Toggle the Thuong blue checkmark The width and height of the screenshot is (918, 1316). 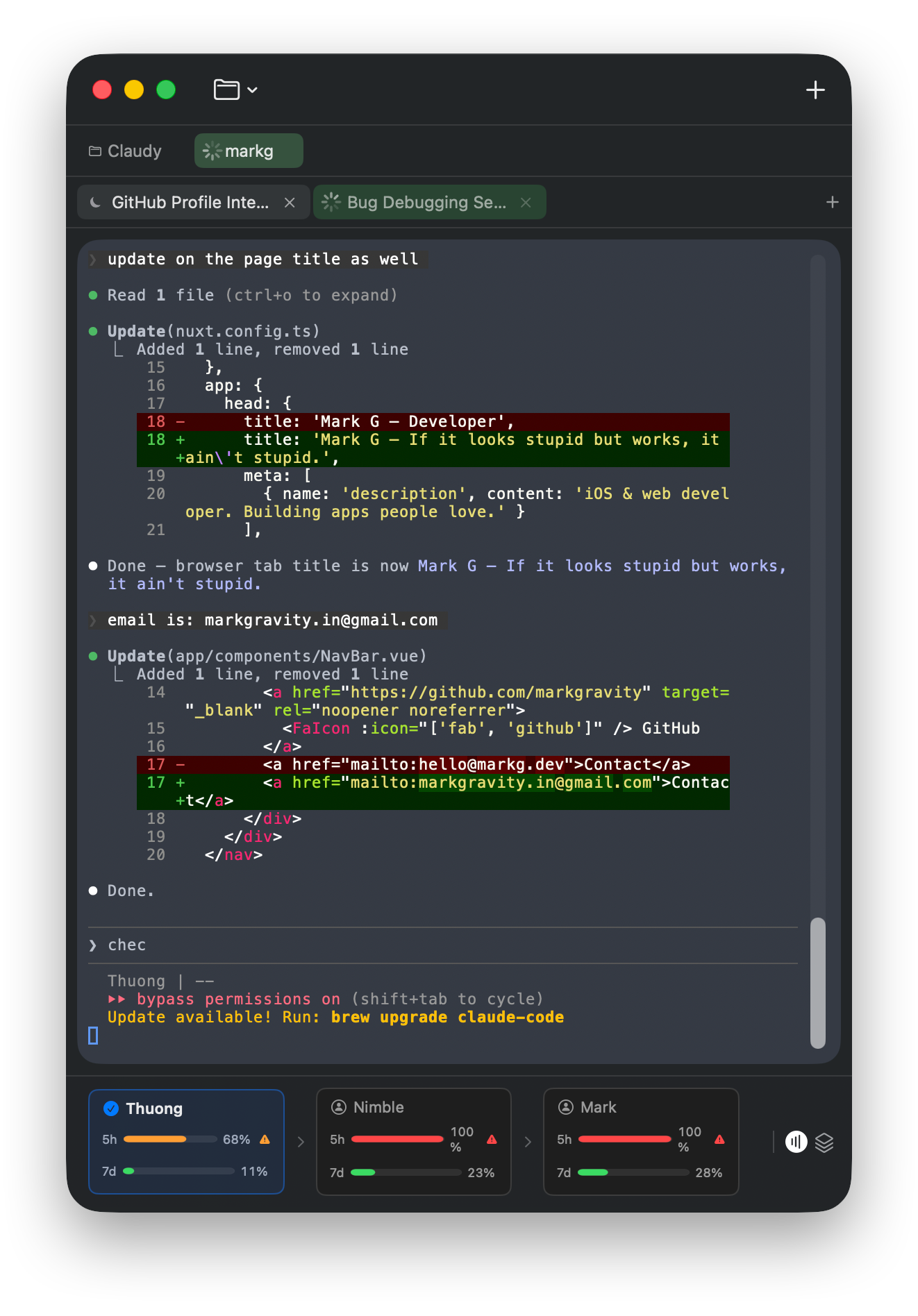111,1108
